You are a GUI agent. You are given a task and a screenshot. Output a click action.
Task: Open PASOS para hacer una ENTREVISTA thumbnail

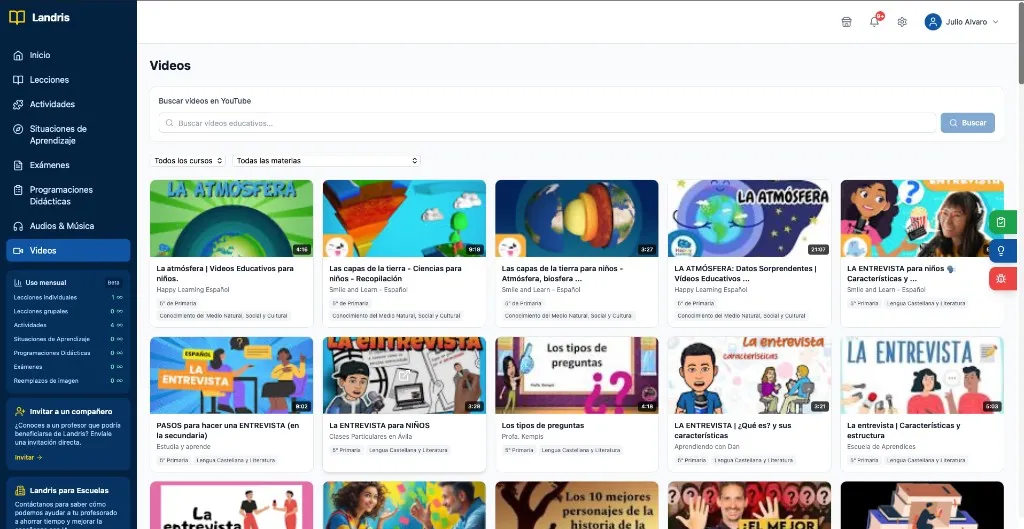pyautogui.click(x=231, y=376)
